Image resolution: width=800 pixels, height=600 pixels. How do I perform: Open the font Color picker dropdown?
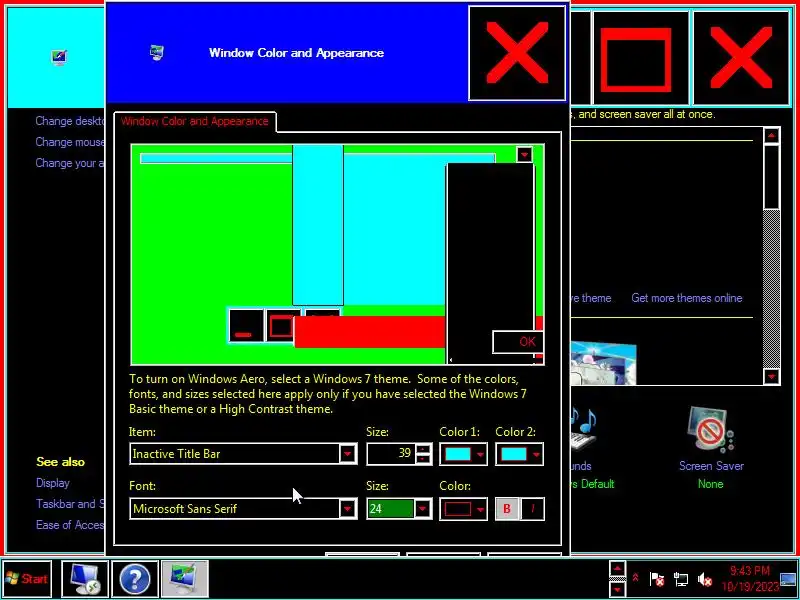463,509
